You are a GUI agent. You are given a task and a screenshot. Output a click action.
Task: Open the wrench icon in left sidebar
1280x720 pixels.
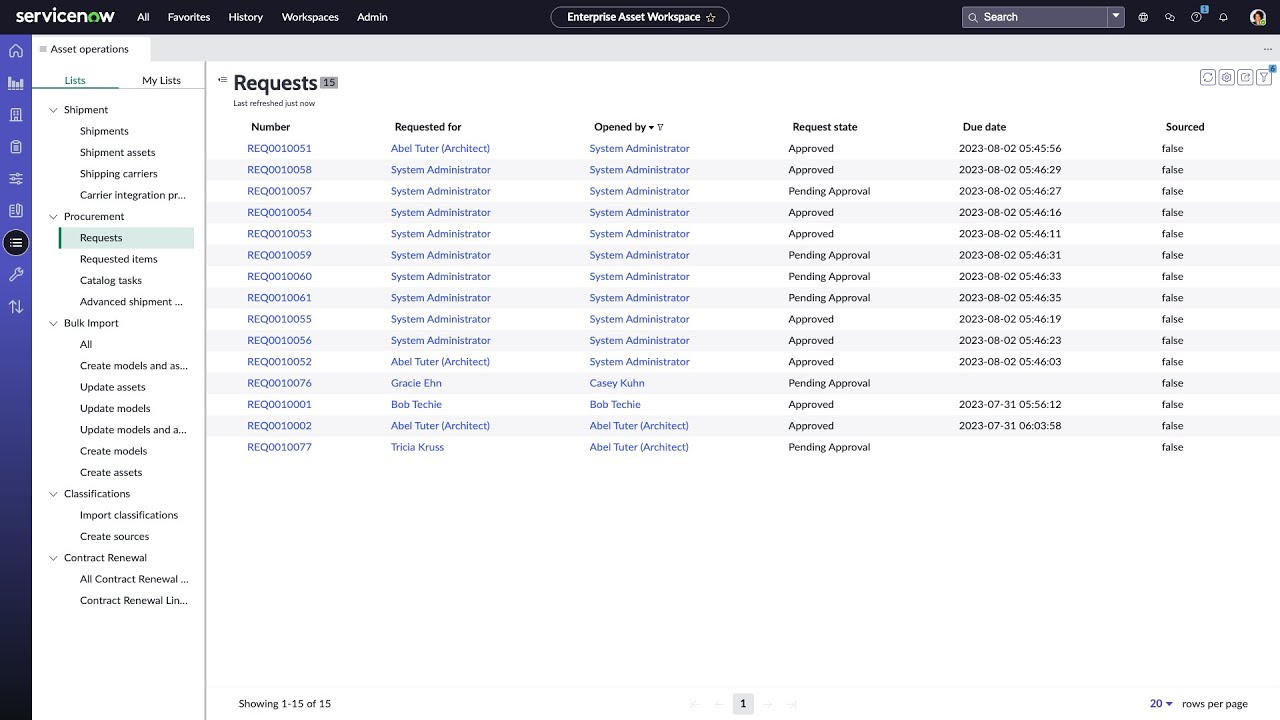16,275
